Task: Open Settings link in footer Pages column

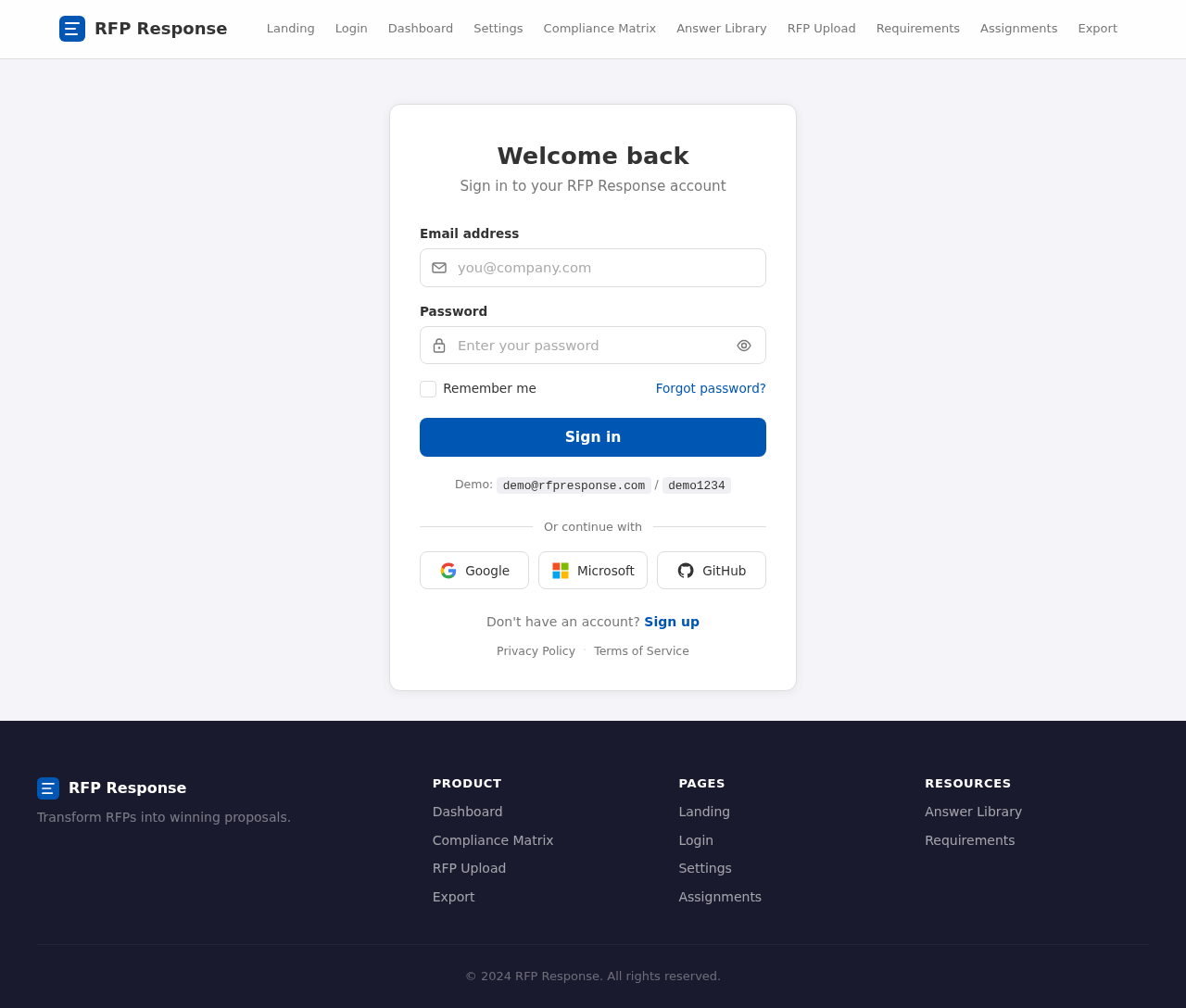Action: pos(705,868)
